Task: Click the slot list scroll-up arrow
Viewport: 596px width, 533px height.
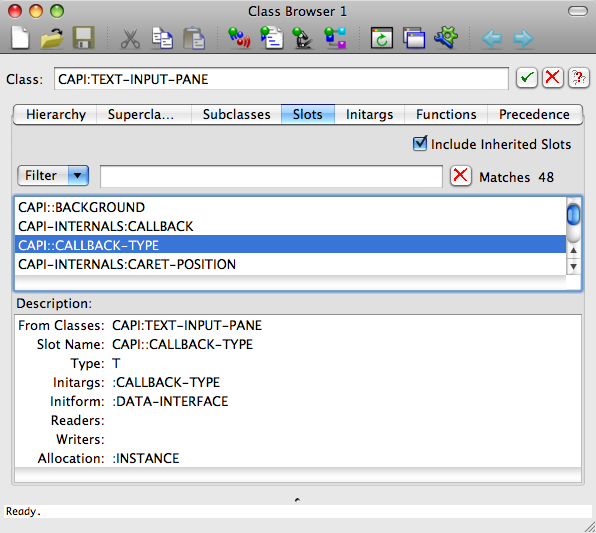Action: pyautogui.click(x=573, y=251)
